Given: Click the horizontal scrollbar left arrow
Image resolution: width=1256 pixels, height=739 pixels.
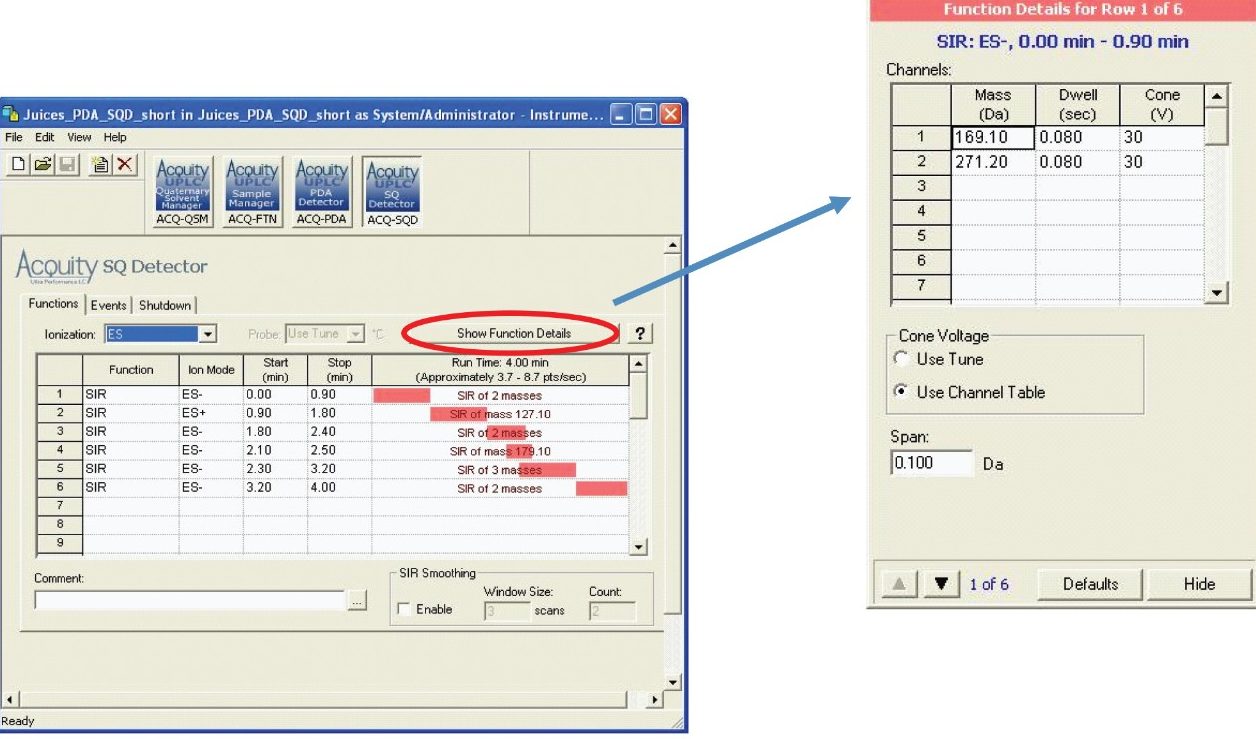Looking at the screenshot, I should coord(8,699).
